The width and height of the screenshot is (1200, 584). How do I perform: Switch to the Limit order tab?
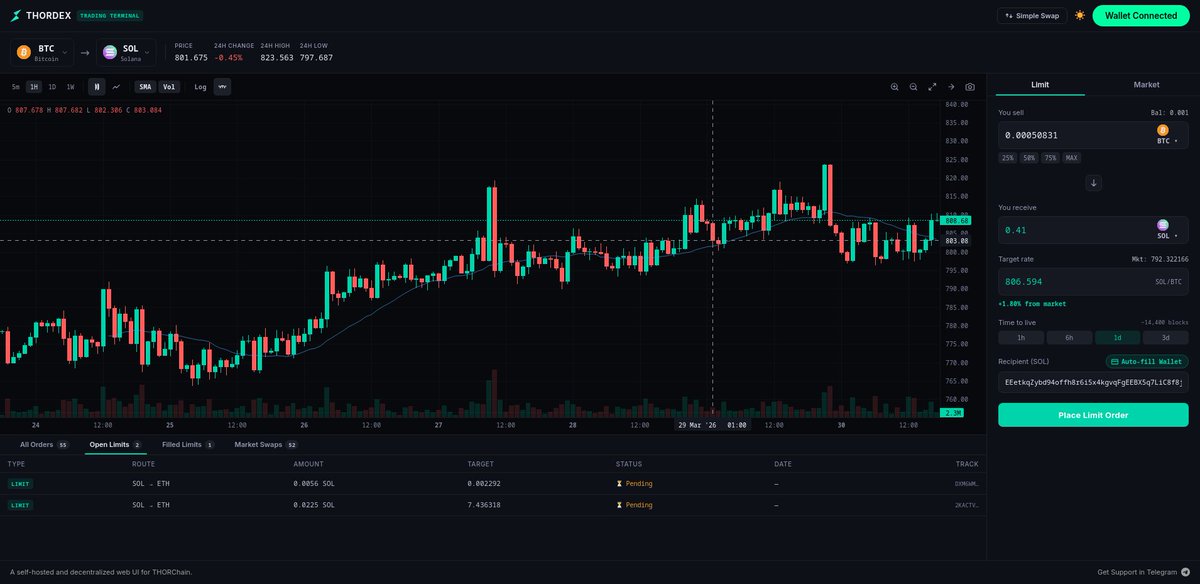(x=1040, y=85)
